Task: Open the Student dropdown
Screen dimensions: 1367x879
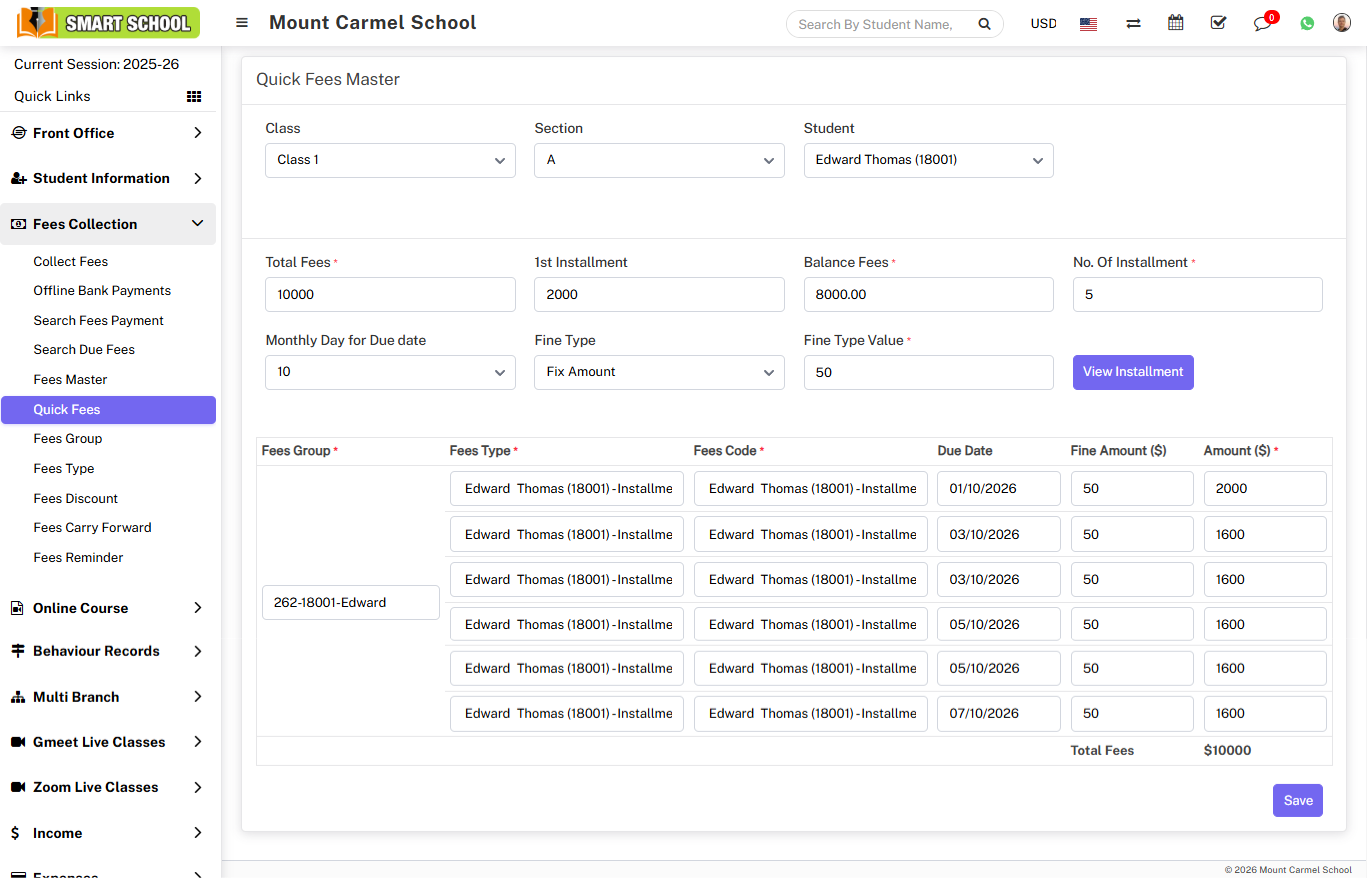Action: (x=928, y=160)
